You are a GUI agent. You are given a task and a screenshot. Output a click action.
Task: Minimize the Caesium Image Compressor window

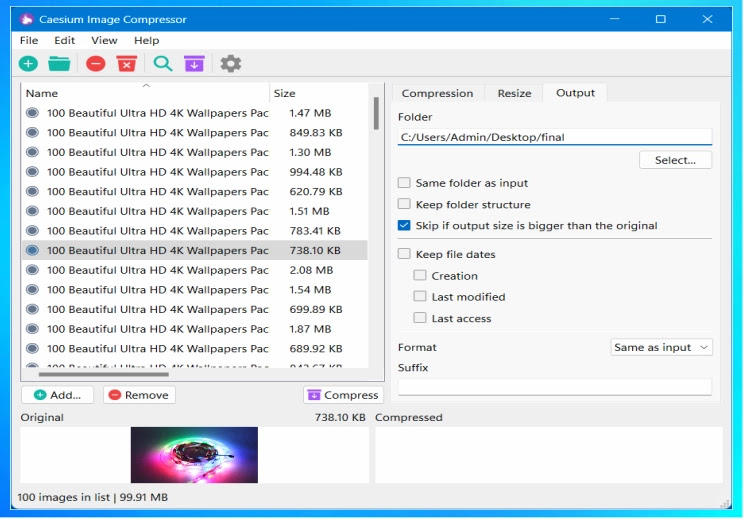tap(614, 19)
